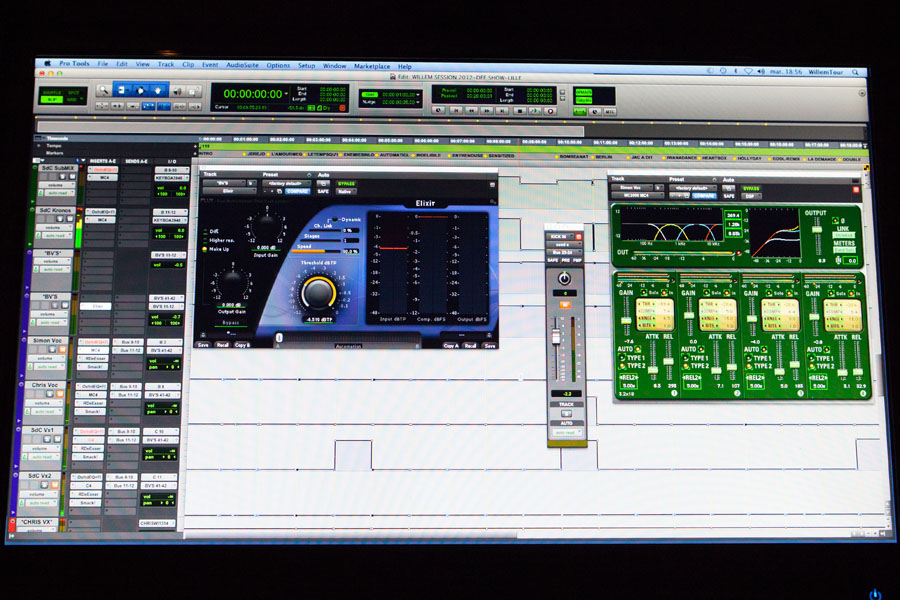
Task: Select the Selector tool in toolbar
Action: point(141,90)
